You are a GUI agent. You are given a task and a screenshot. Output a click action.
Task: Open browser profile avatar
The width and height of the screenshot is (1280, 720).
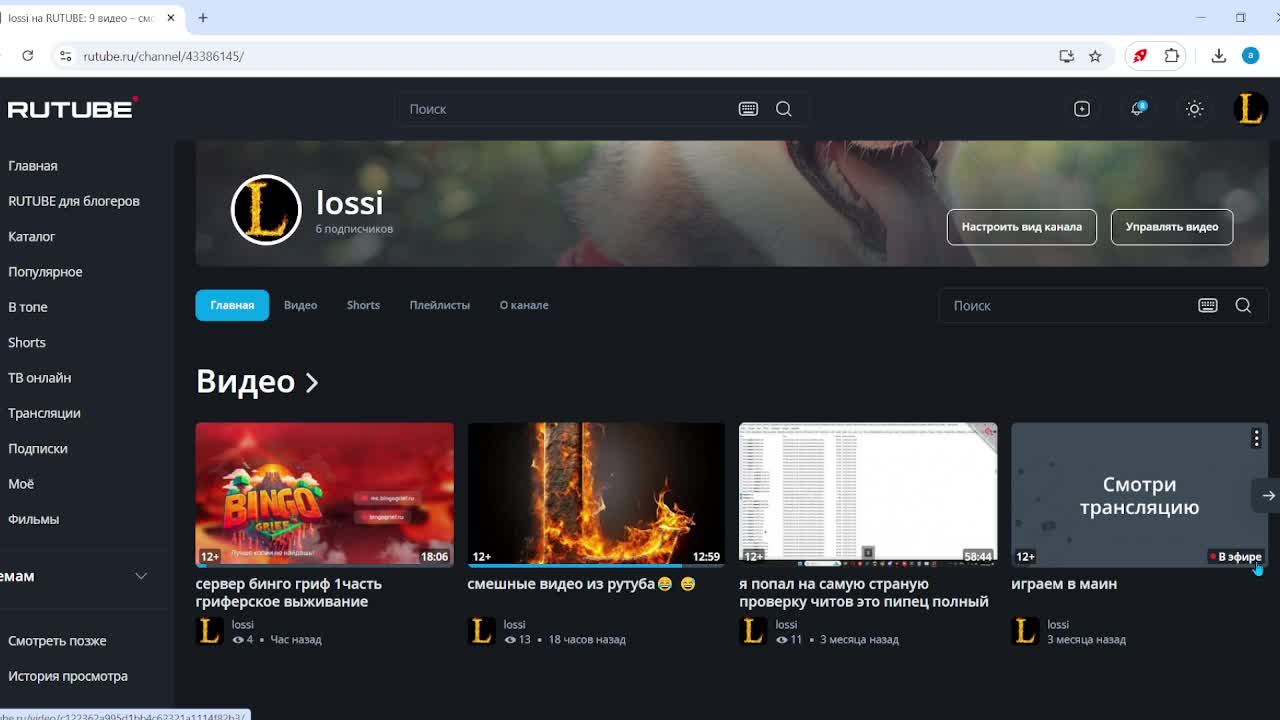coord(1250,56)
